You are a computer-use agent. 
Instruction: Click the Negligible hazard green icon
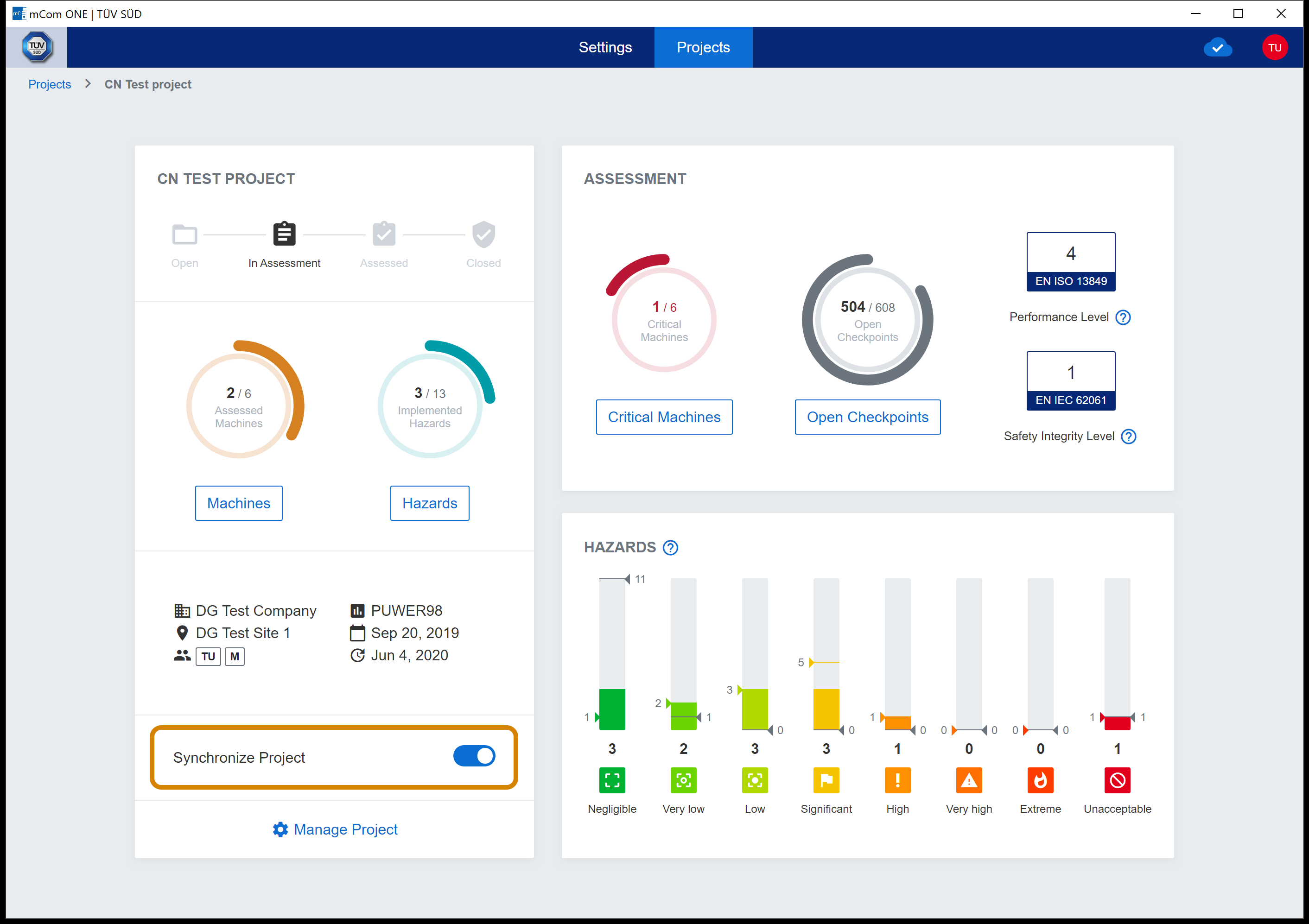pos(612,780)
